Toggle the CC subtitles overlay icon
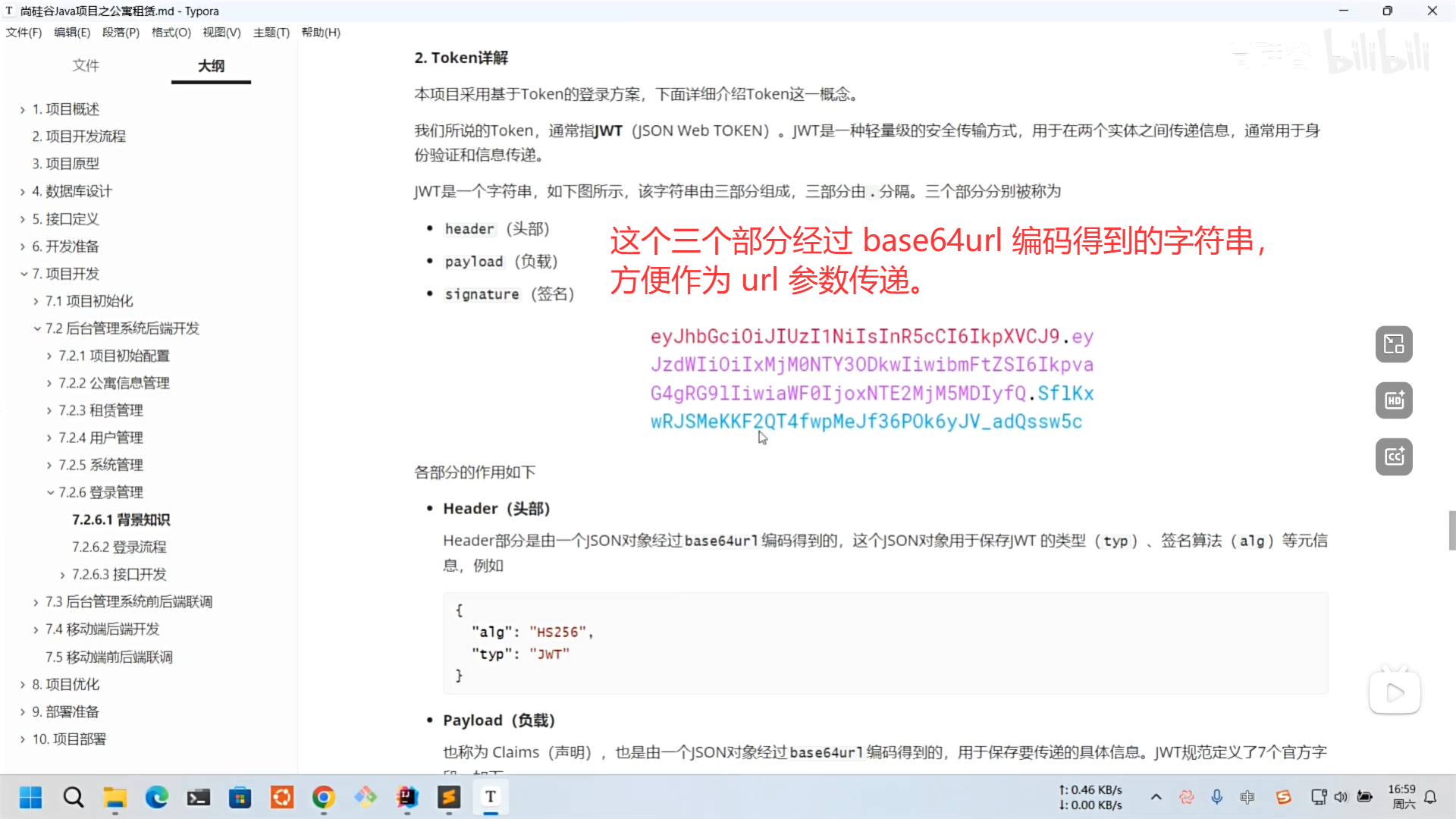This screenshot has width=1456, height=819. click(x=1394, y=457)
